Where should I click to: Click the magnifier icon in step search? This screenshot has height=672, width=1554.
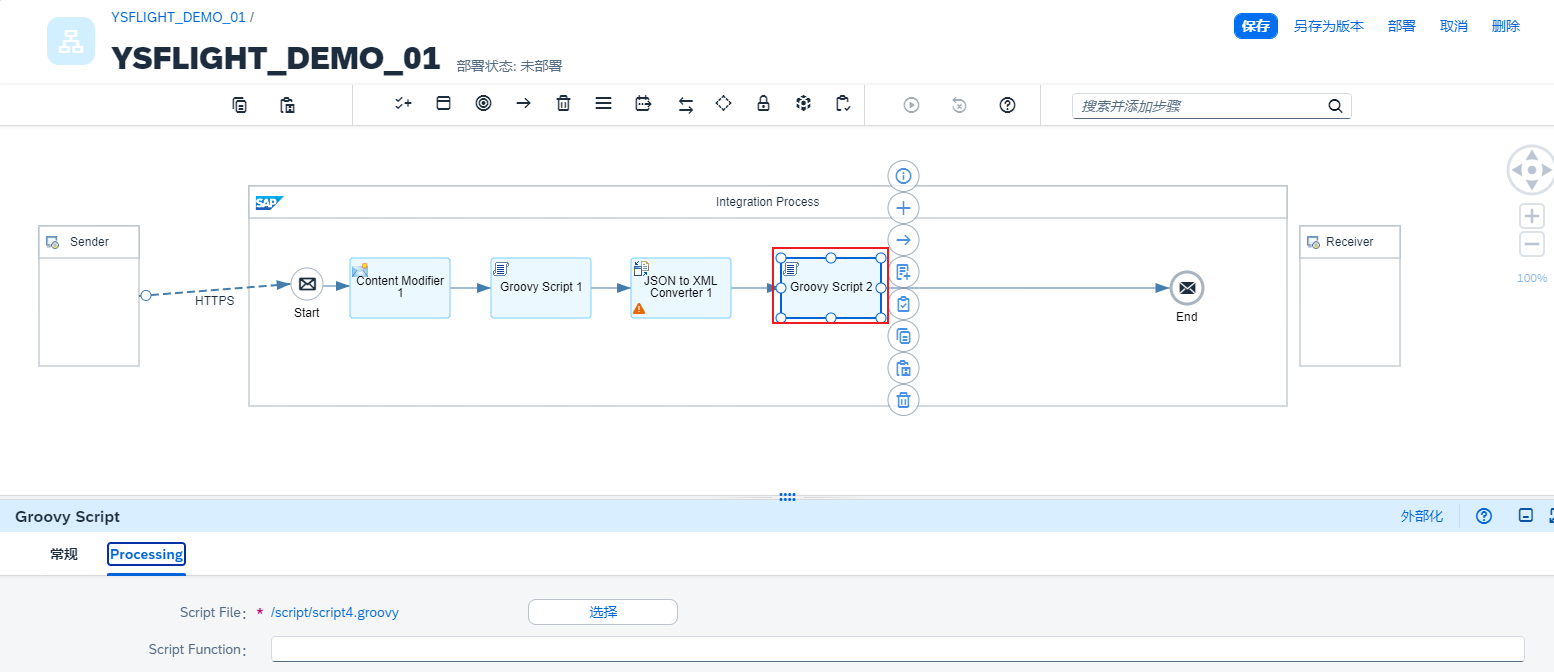1335,106
